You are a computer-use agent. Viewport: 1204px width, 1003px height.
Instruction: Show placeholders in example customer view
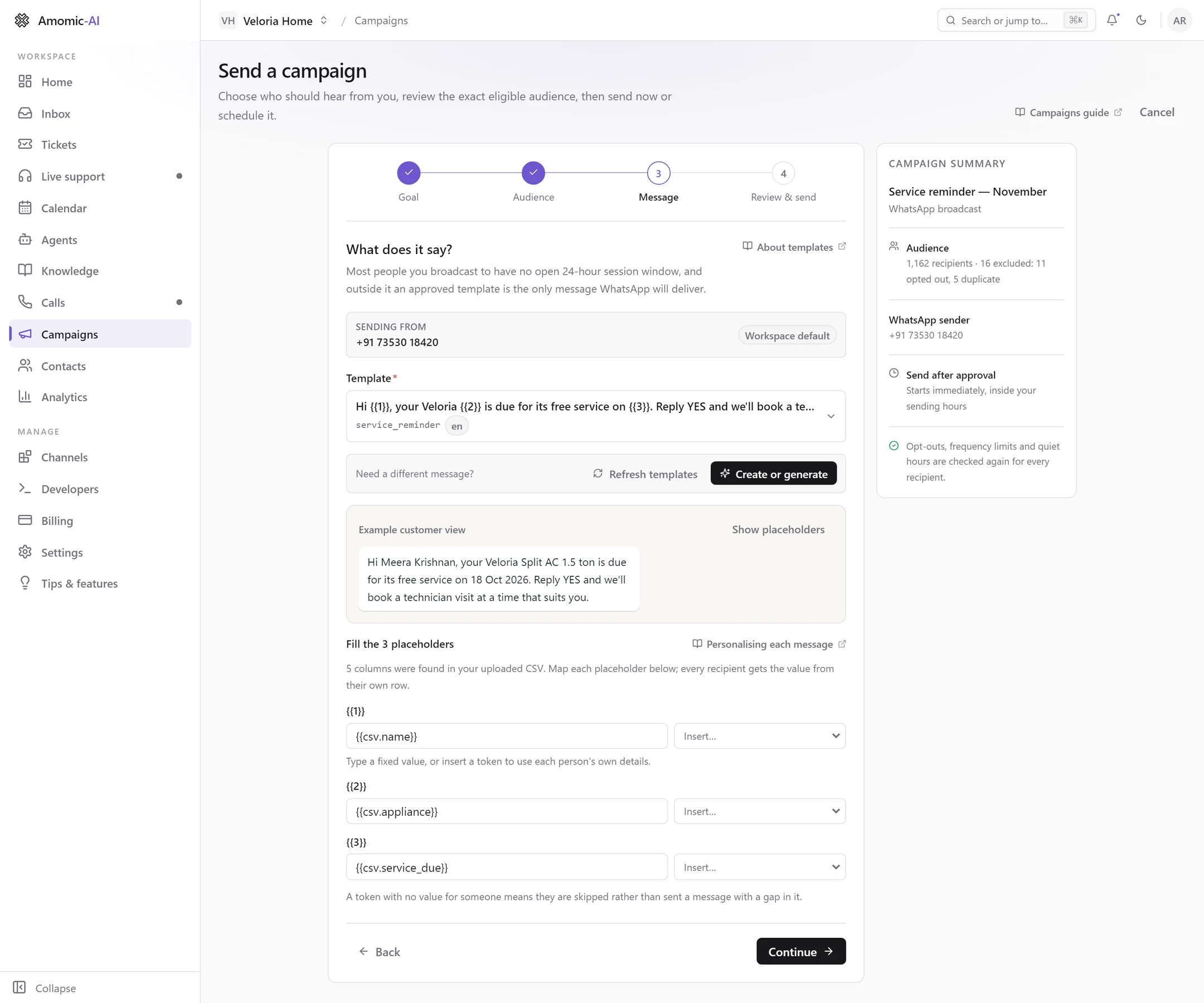pyautogui.click(x=778, y=529)
